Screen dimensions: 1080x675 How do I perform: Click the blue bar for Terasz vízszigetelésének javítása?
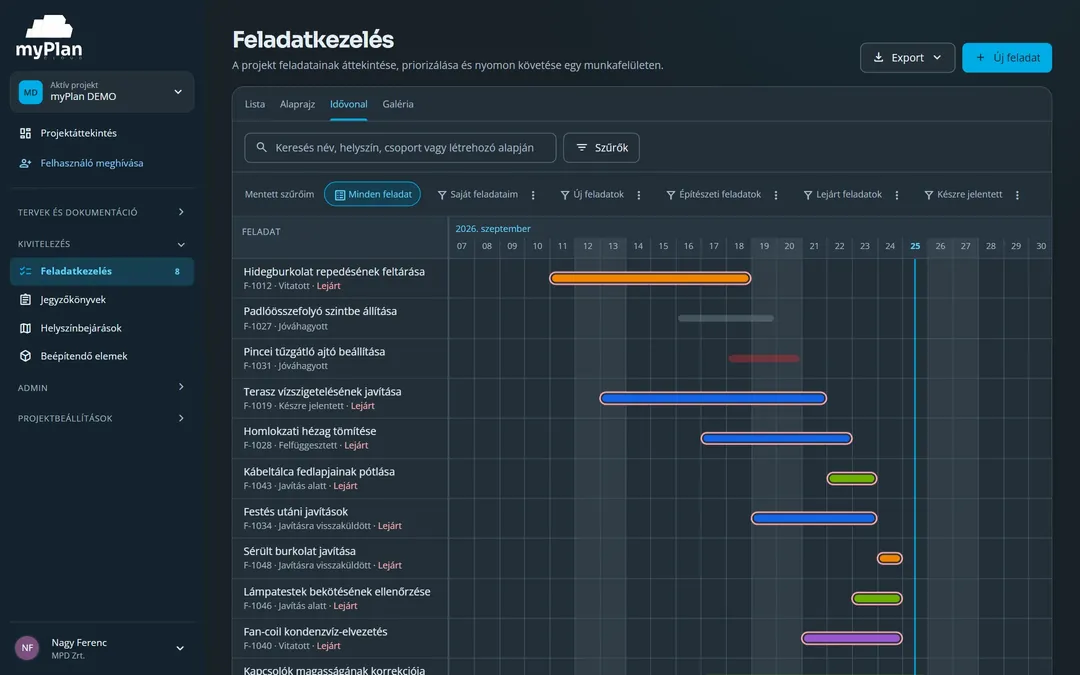[x=713, y=398]
